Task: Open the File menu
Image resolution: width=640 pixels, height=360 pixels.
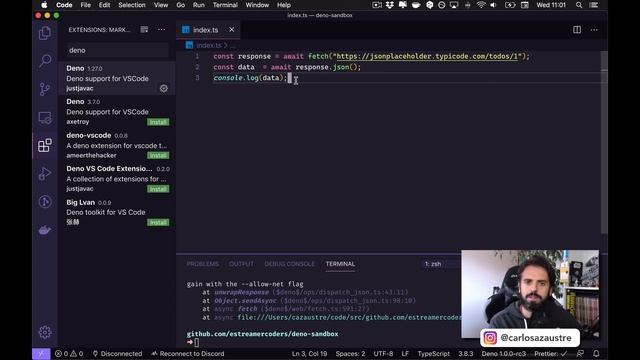Action: click(86, 5)
